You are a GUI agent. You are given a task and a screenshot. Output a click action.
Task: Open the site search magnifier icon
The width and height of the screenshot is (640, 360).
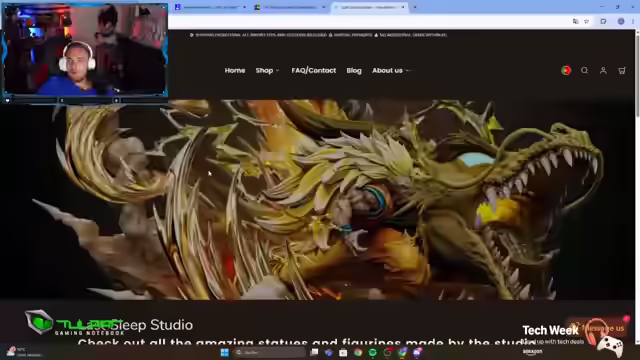(584, 71)
